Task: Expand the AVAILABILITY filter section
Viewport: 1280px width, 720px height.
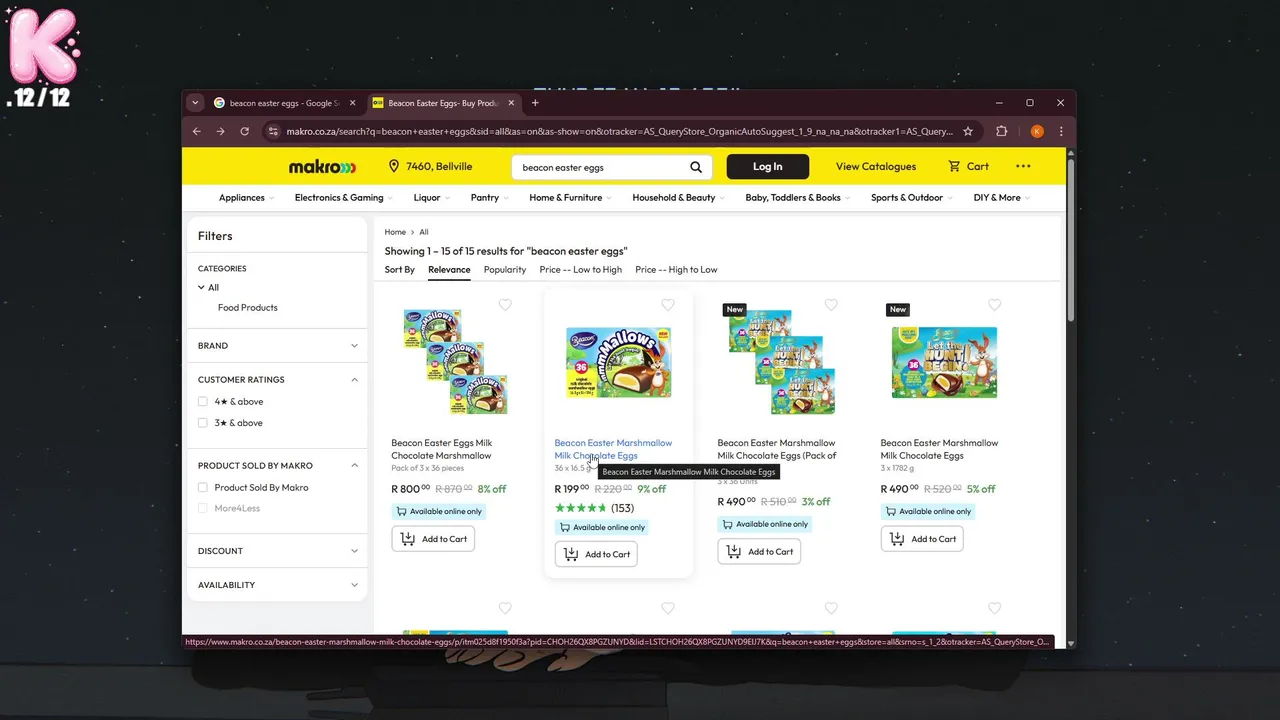Action: 354,585
